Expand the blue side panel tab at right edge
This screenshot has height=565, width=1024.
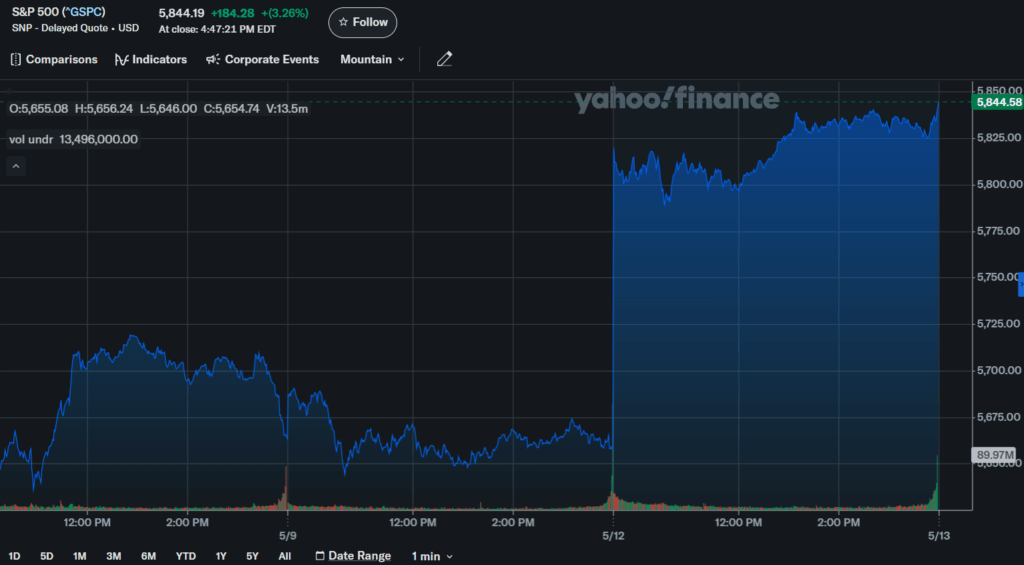(x=1021, y=285)
